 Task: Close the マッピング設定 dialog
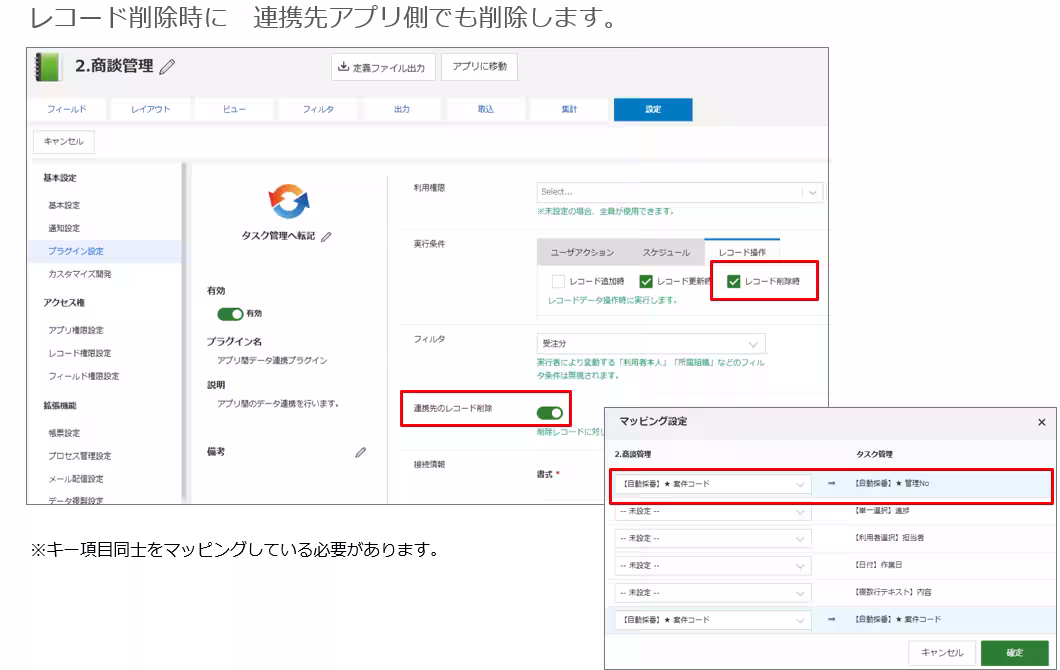point(1042,422)
